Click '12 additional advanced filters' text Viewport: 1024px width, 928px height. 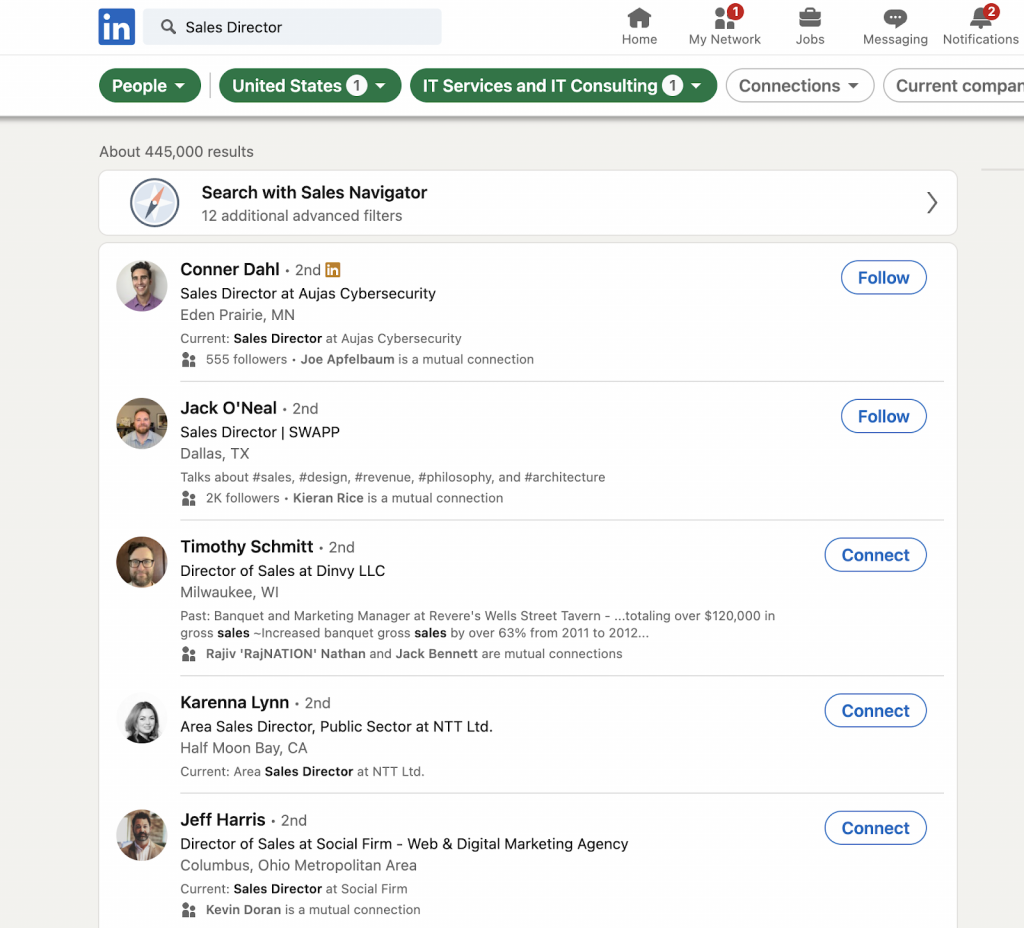point(302,216)
